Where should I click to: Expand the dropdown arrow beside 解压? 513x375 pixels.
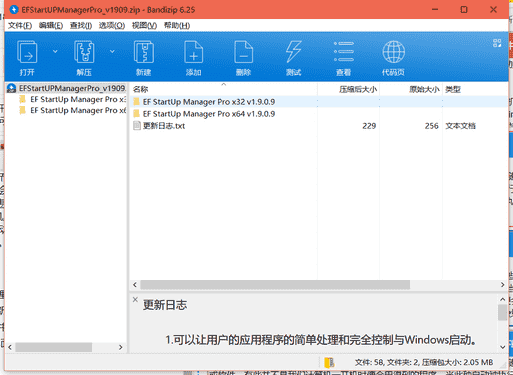click(112, 51)
